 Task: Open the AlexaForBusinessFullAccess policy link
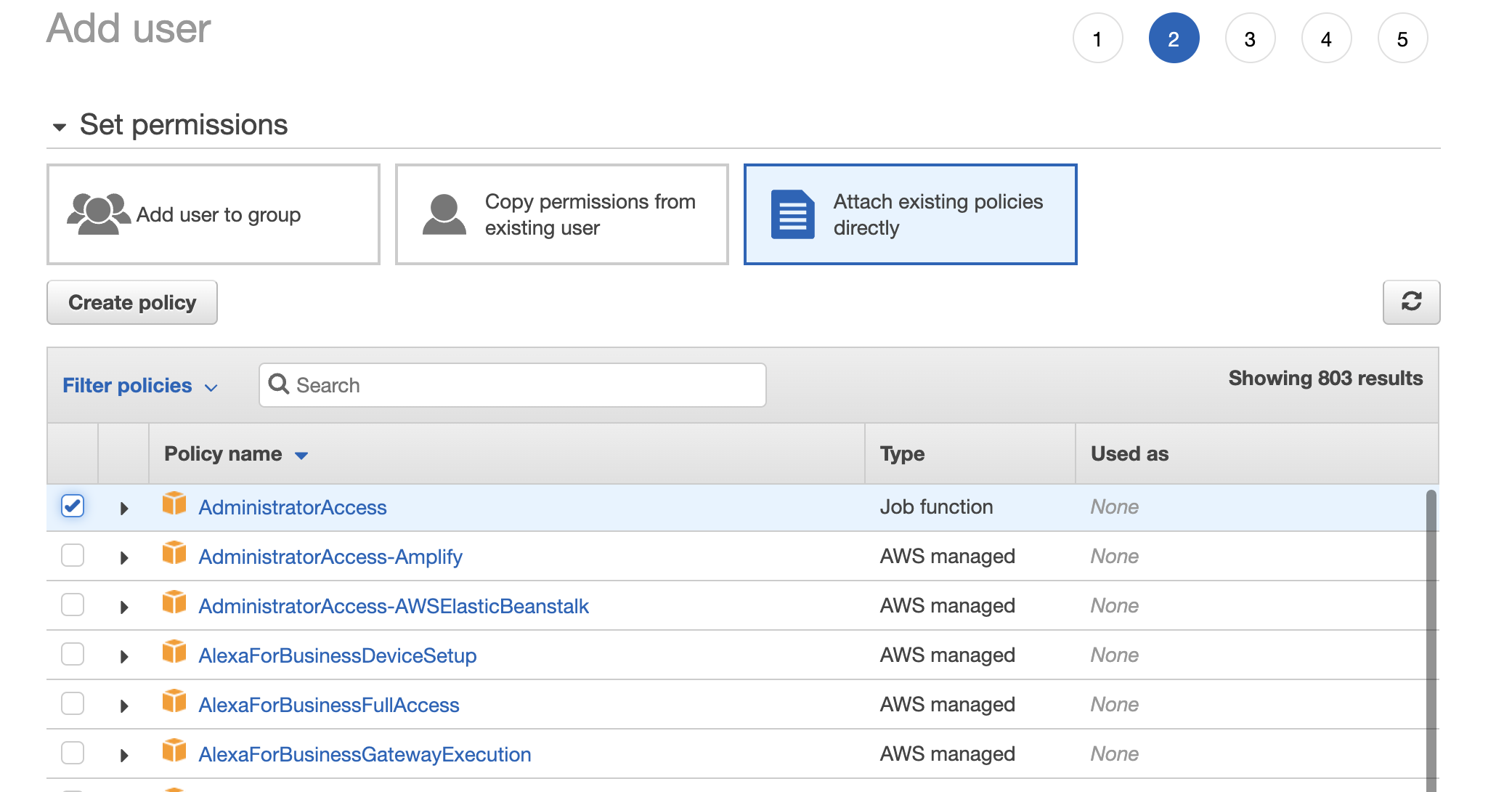click(x=329, y=705)
